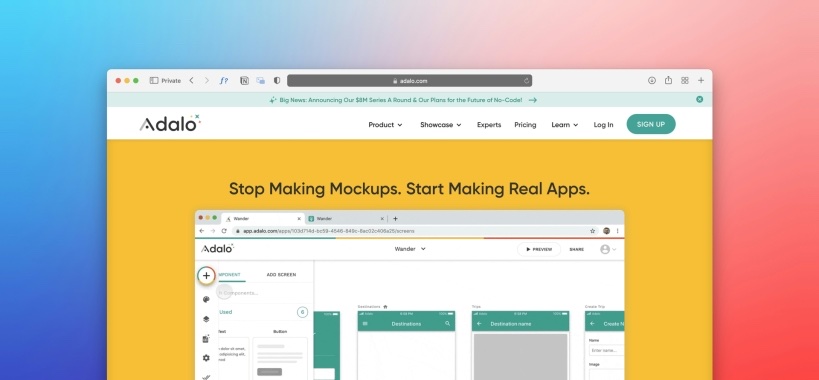819x380 pixels.
Task: Select the first Wander tab in mockup
Action: (x=263, y=219)
